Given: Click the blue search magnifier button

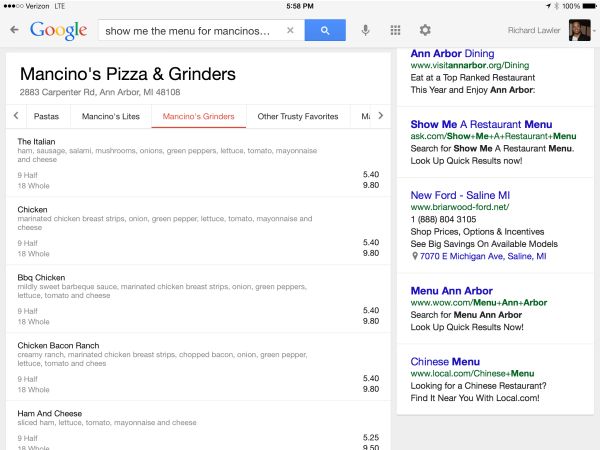Looking at the screenshot, I should tap(325, 30).
